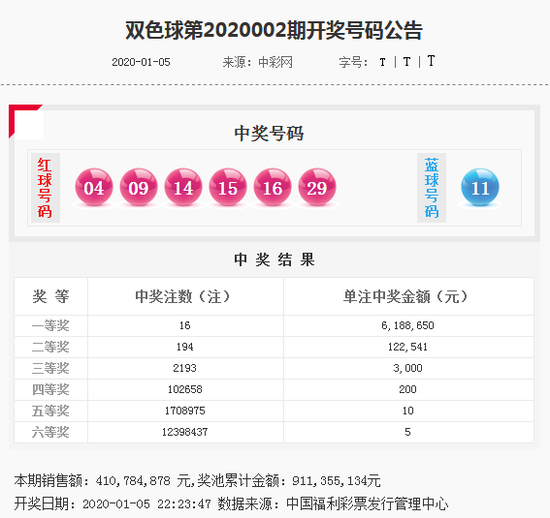Click the 中奖号码 section heading
Image resolution: width=550 pixels, height=518 pixels.
[269, 133]
